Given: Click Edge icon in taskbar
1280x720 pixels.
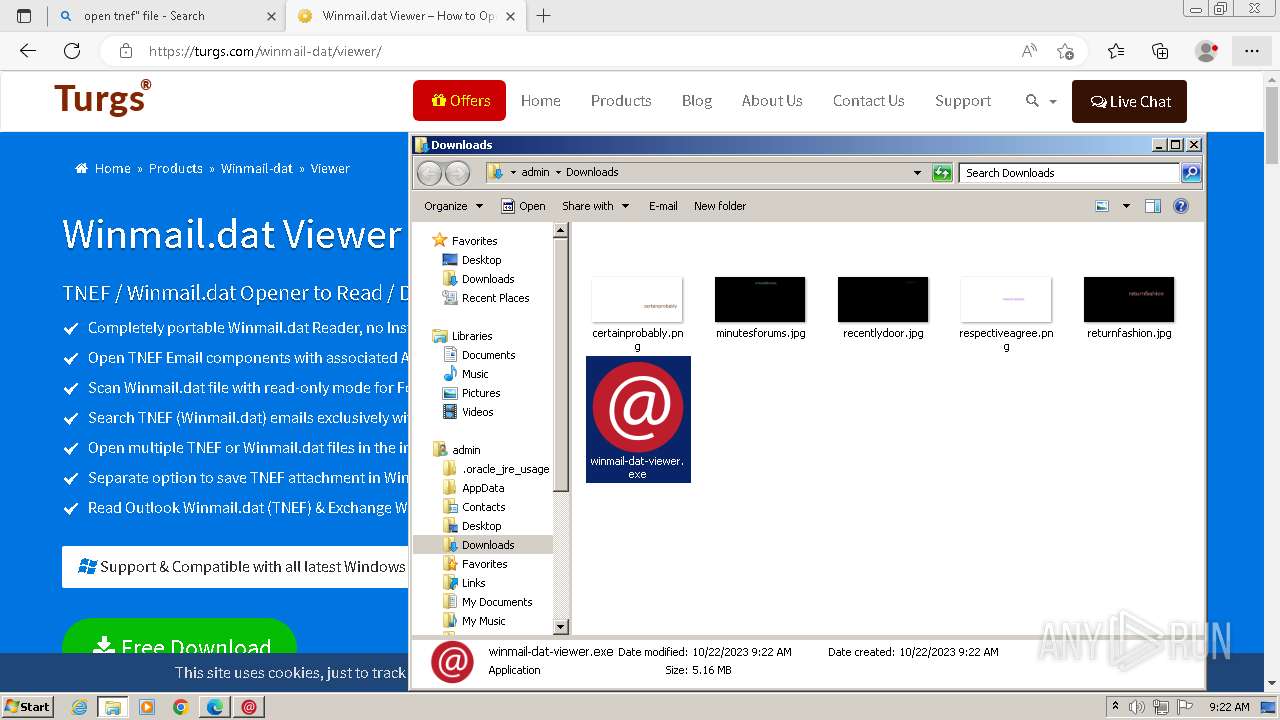Looking at the screenshot, I should (x=215, y=707).
